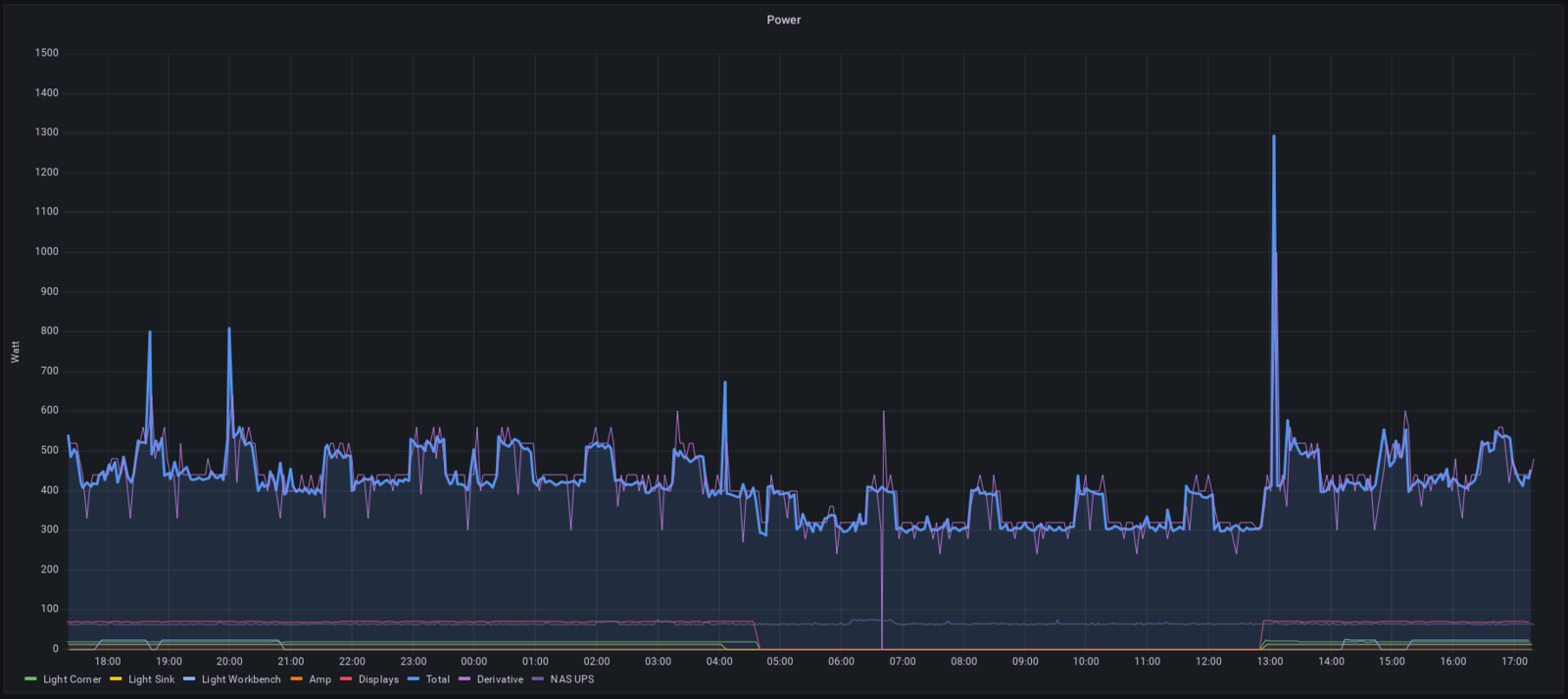This screenshot has height=699, width=1568.
Task: Click the "17:00" time axis label
Action: point(1514,662)
